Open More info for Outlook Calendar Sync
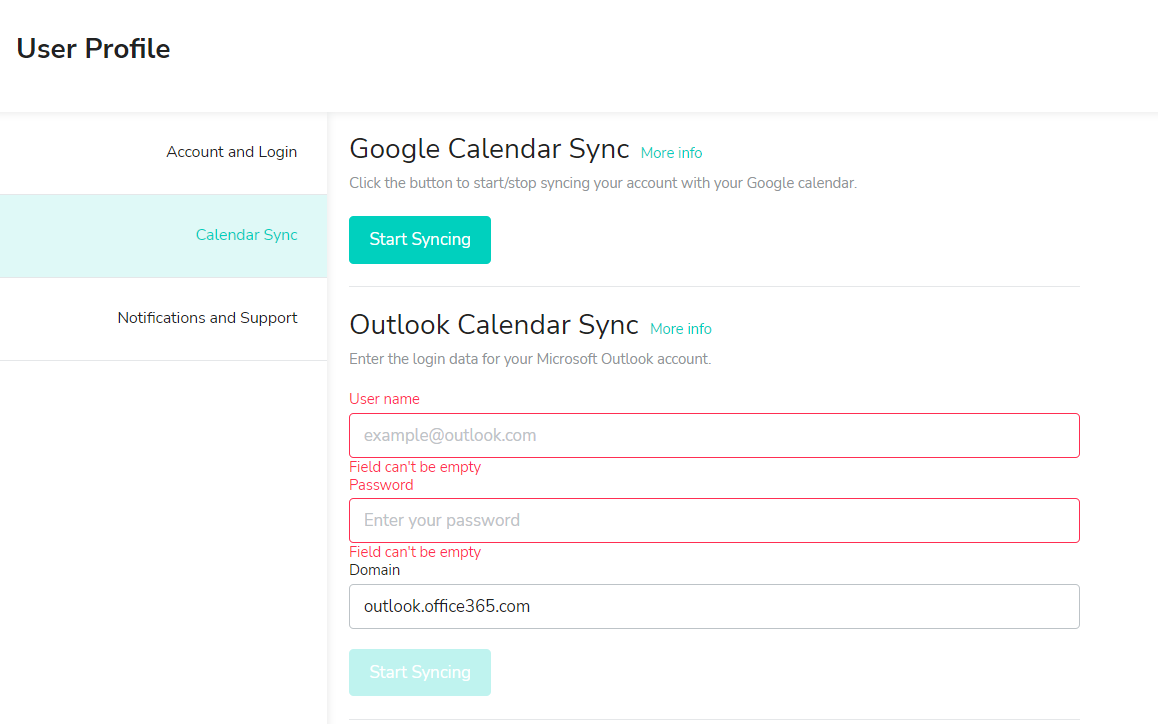Viewport: 1158px width, 724px height. [x=680, y=329]
